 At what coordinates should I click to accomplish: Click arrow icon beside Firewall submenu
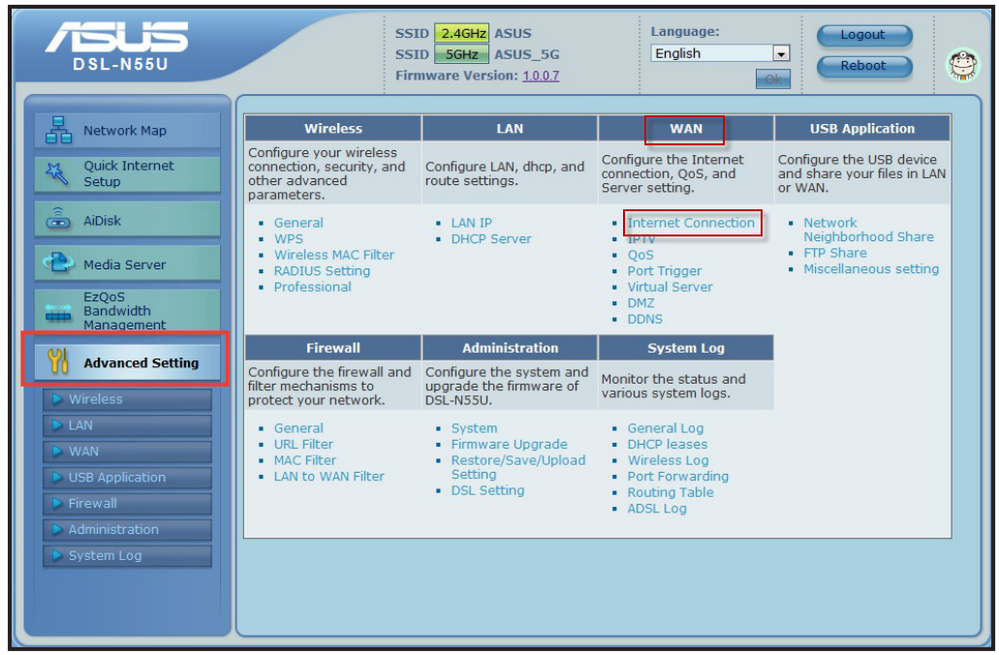tap(57, 503)
